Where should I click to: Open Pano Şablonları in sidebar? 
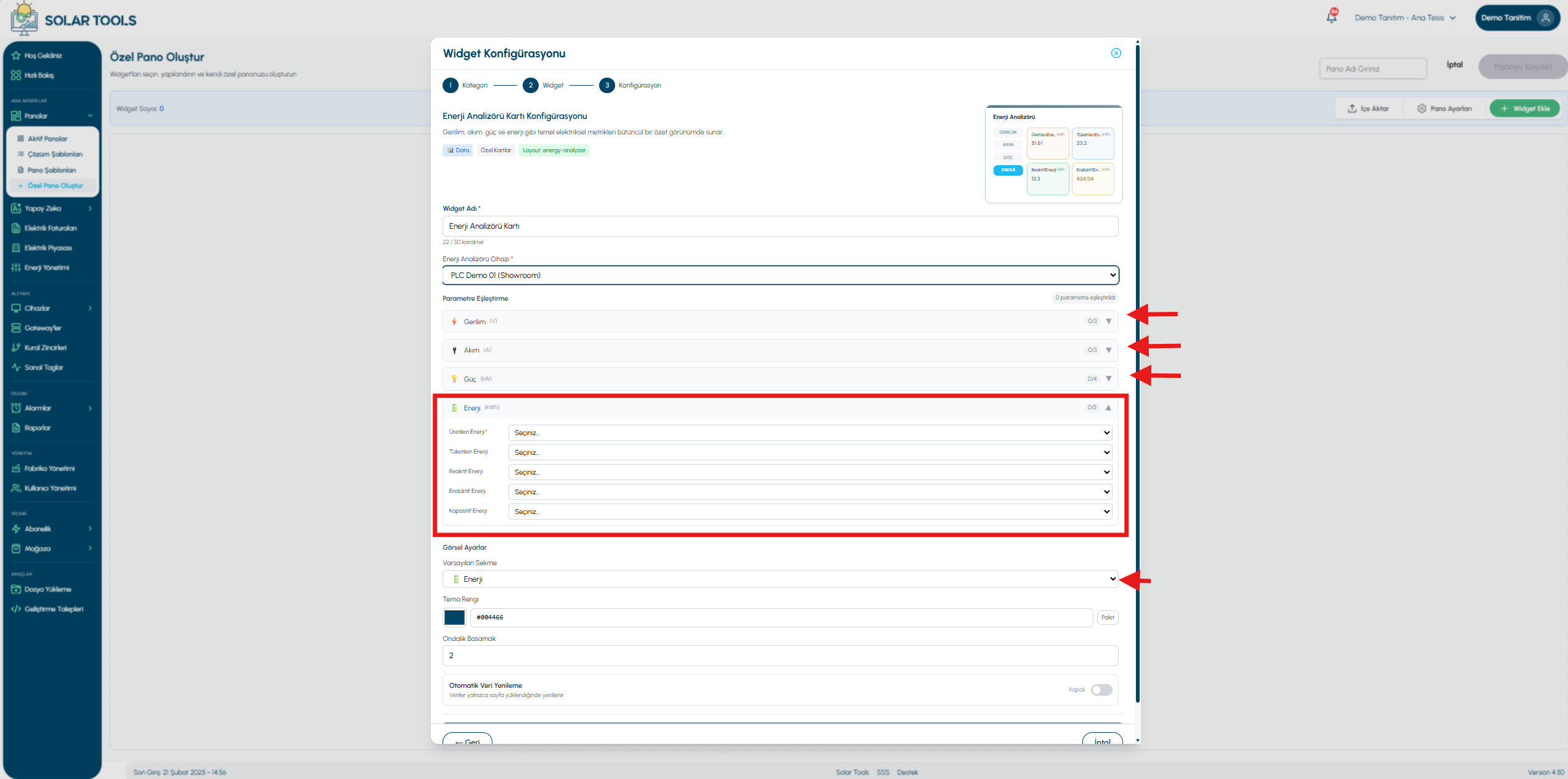(53, 170)
